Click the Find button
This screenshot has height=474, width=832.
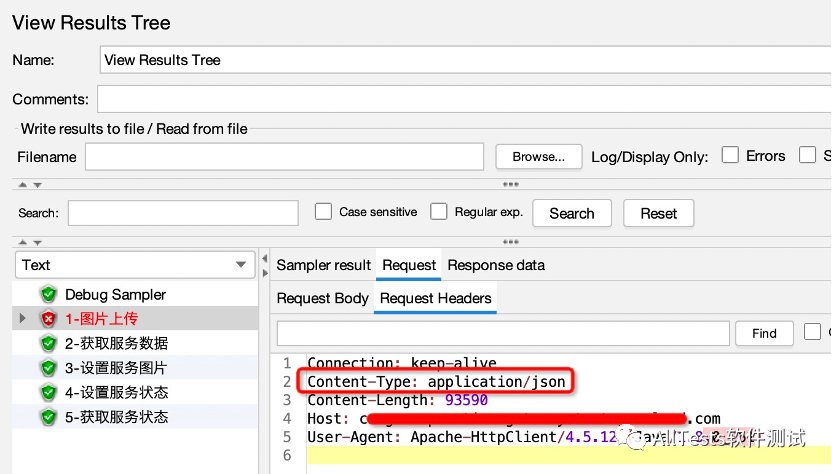click(764, 333)
